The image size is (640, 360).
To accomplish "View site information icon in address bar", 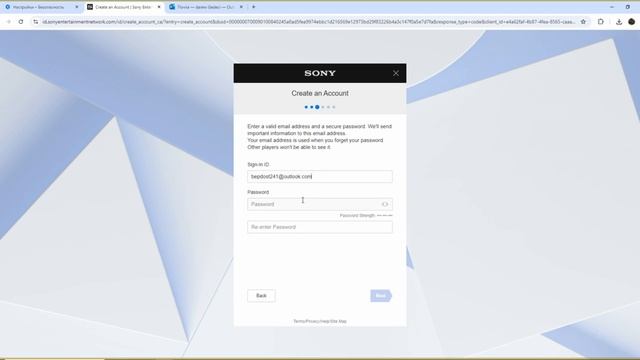I will (x=36, y=22).
